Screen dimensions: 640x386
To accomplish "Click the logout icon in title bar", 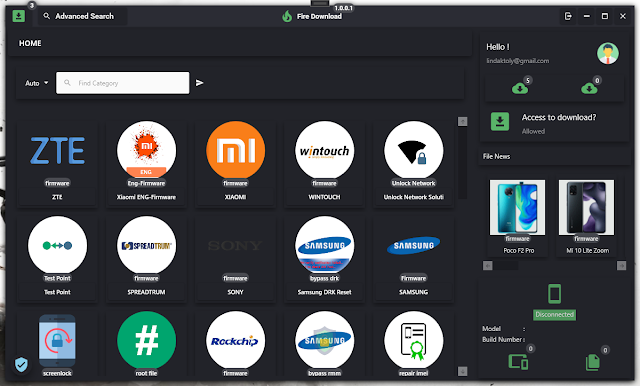I will pyautogui.click(x=568, y=16).
